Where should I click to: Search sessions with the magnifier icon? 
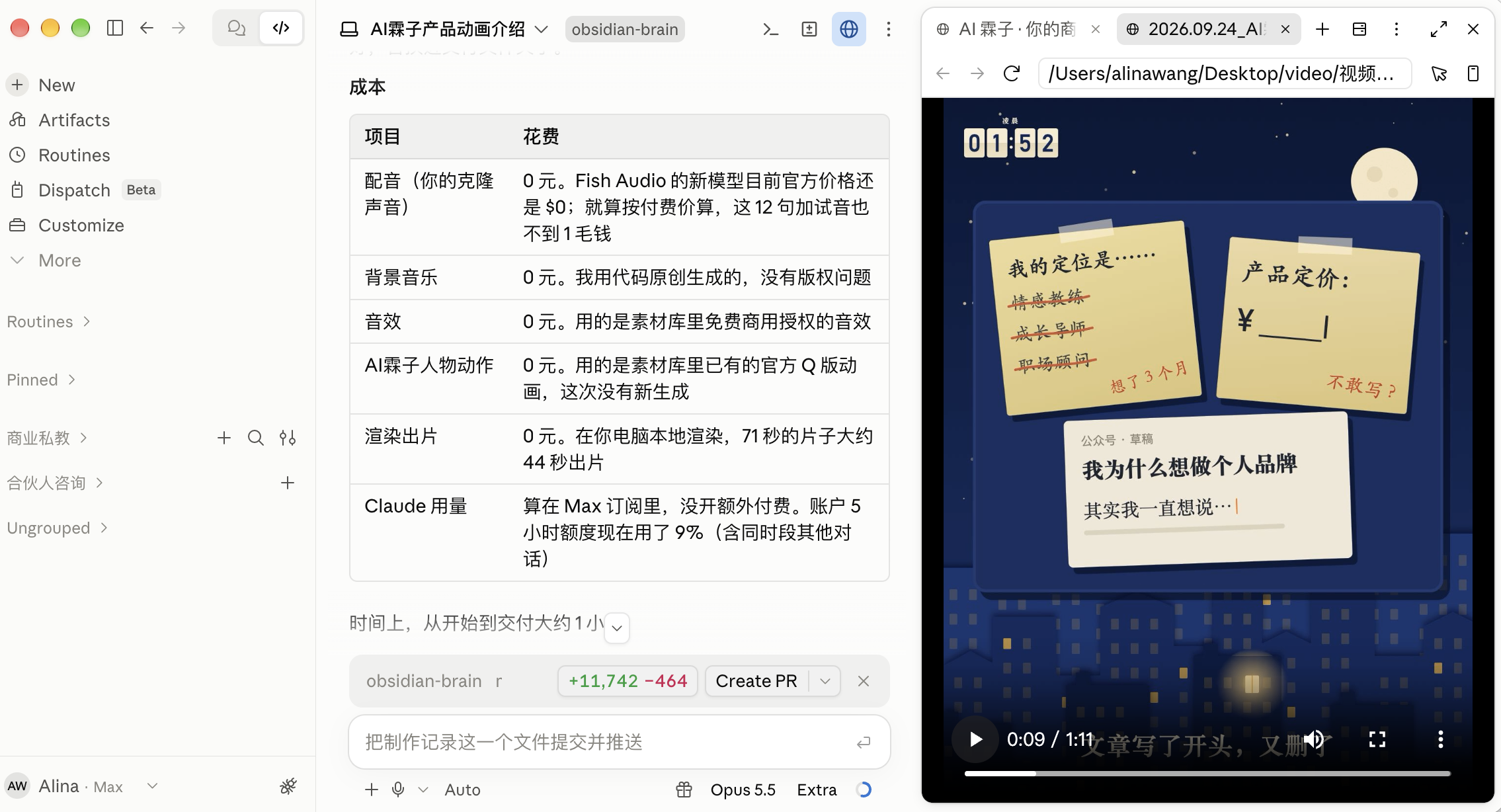tap(256, 438)
